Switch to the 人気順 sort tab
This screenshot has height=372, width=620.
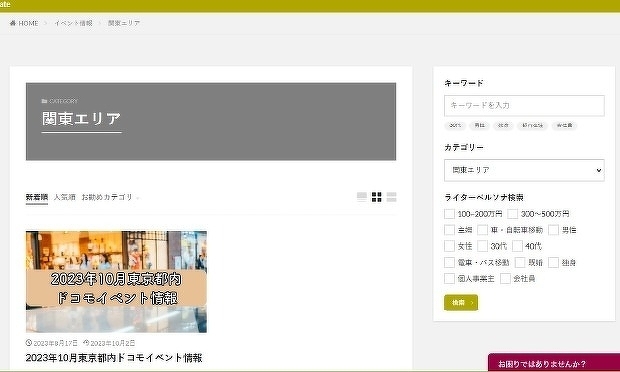64,197
